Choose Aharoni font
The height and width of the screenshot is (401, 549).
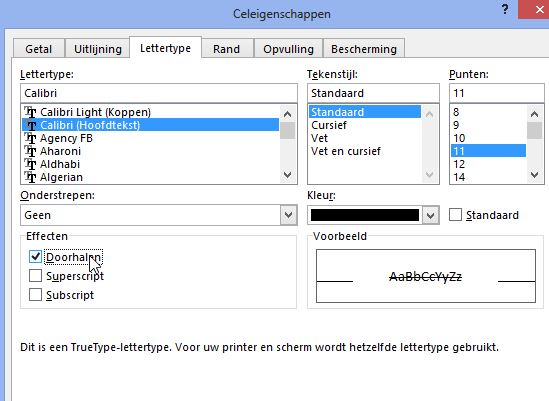click(151, 151)
